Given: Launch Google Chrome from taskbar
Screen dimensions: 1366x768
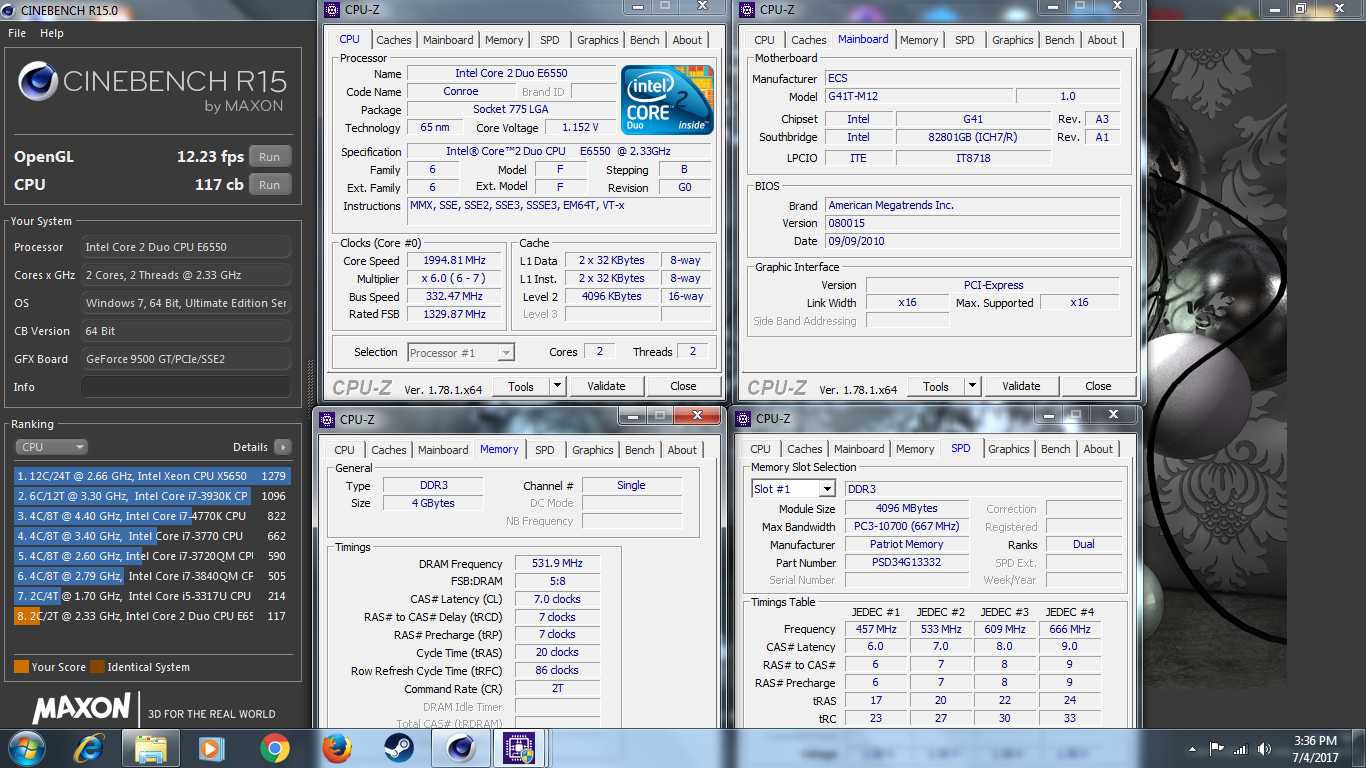Looking at the screenshot, I should (x=274, y=748).
